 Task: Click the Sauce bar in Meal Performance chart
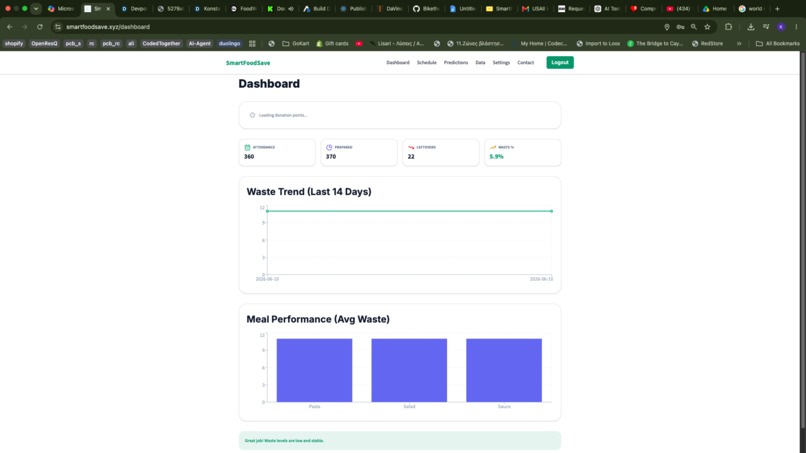pyautogui.click(x=504, y=370)
